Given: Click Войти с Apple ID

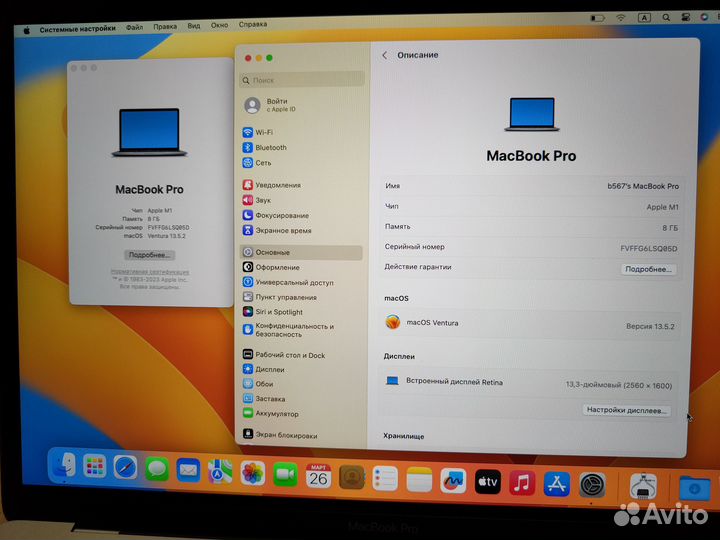Looking at the screenshot, I should [x=270, y=105].
